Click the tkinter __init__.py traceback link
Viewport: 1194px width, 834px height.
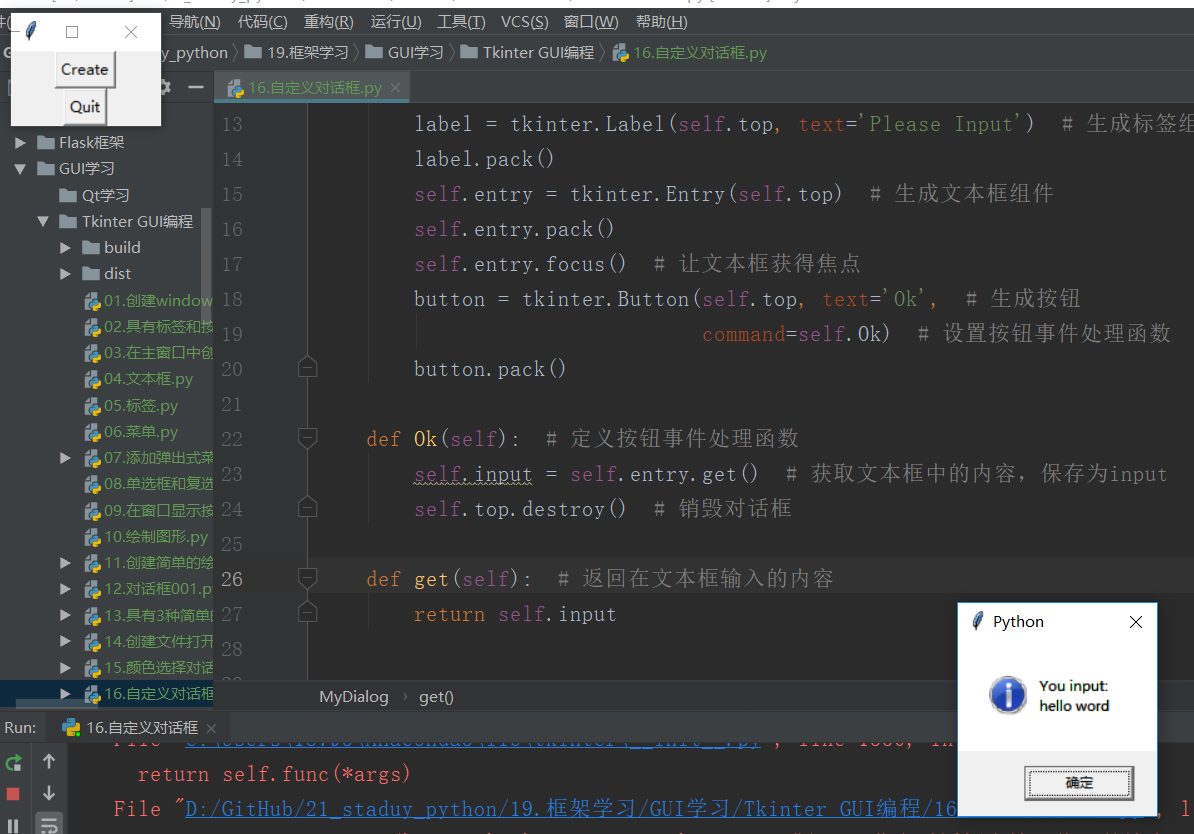point(473,743)
